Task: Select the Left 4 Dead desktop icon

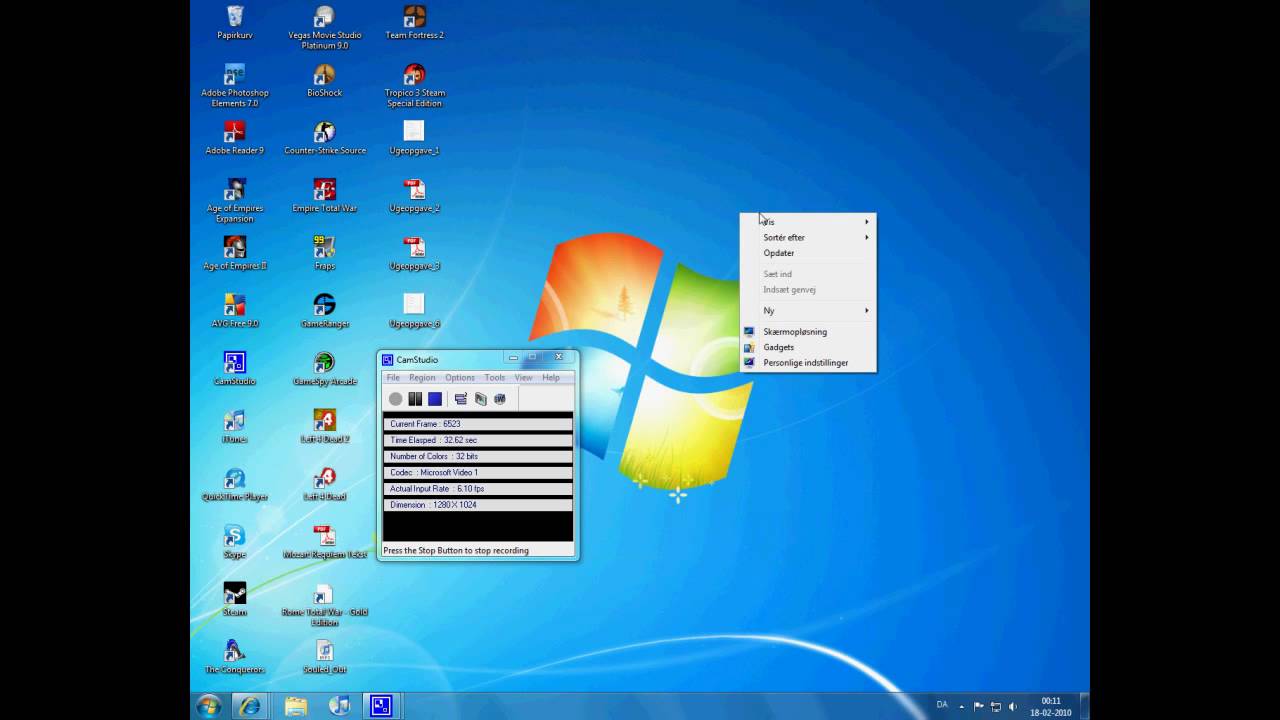Action: 324,484
